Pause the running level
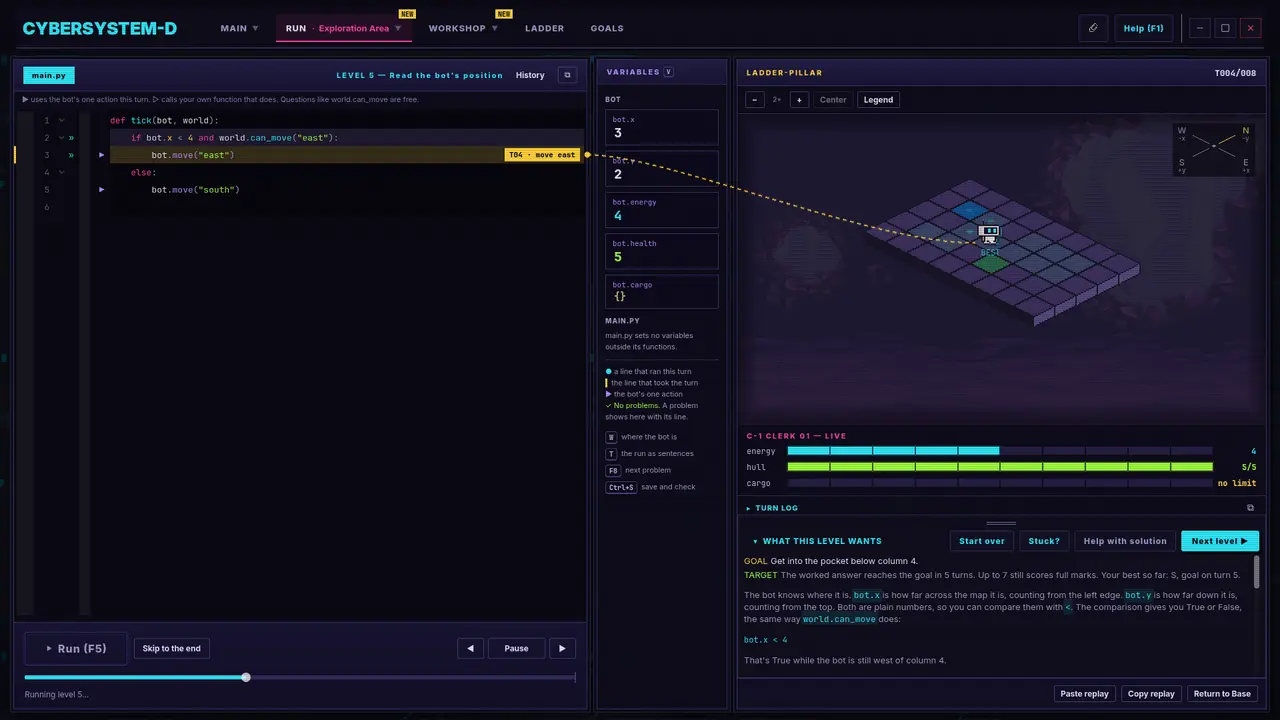This screenshot has height=720, width=1280. pyautogui.click(x=516, y=648)
